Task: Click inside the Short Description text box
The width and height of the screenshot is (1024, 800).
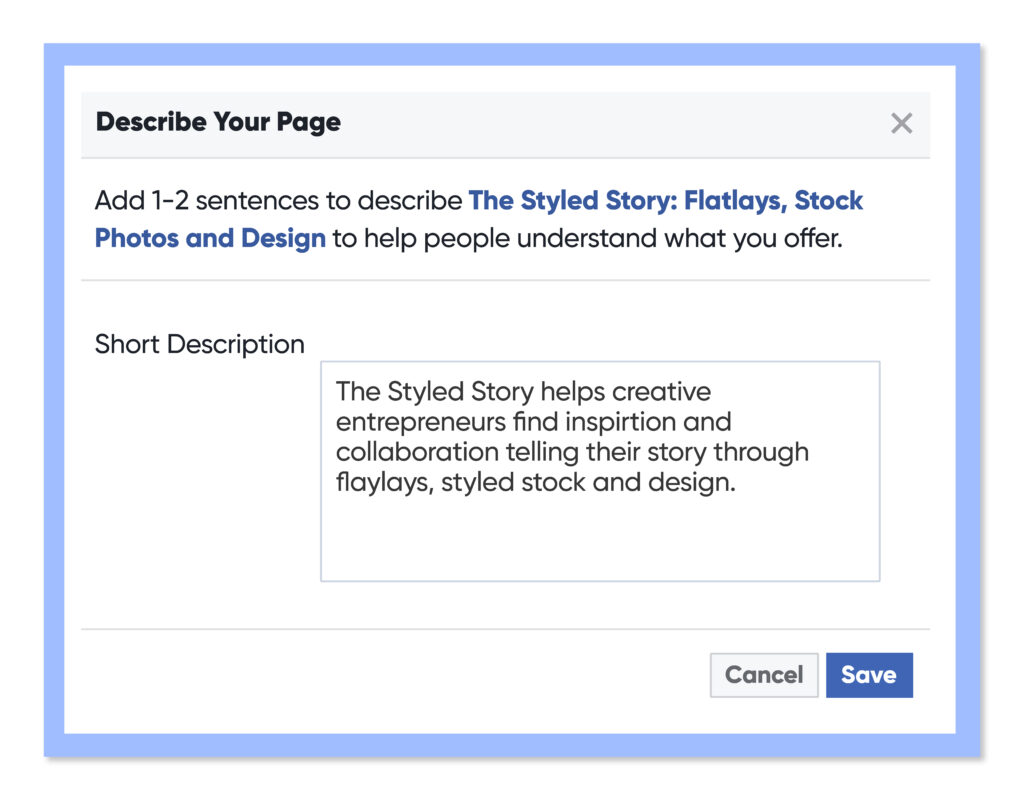Action: 598,470
